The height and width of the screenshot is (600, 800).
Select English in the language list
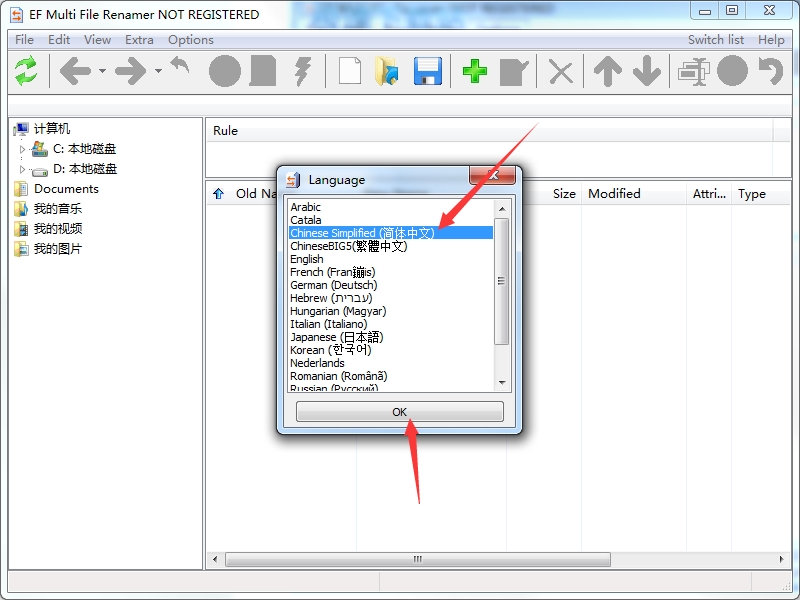pos(307,259)
